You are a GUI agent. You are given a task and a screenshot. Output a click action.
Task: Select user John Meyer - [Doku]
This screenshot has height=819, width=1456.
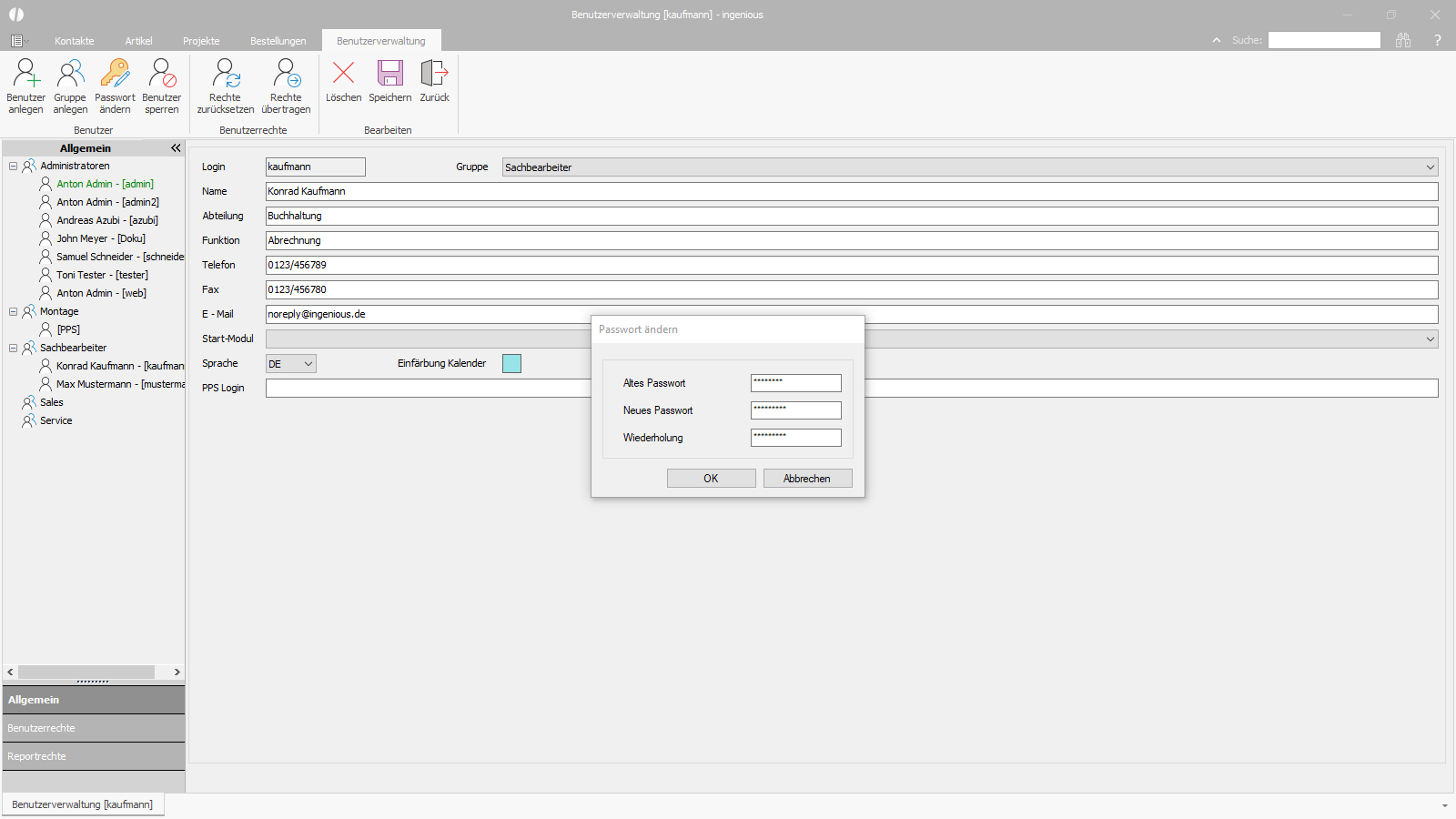point(101,238)
